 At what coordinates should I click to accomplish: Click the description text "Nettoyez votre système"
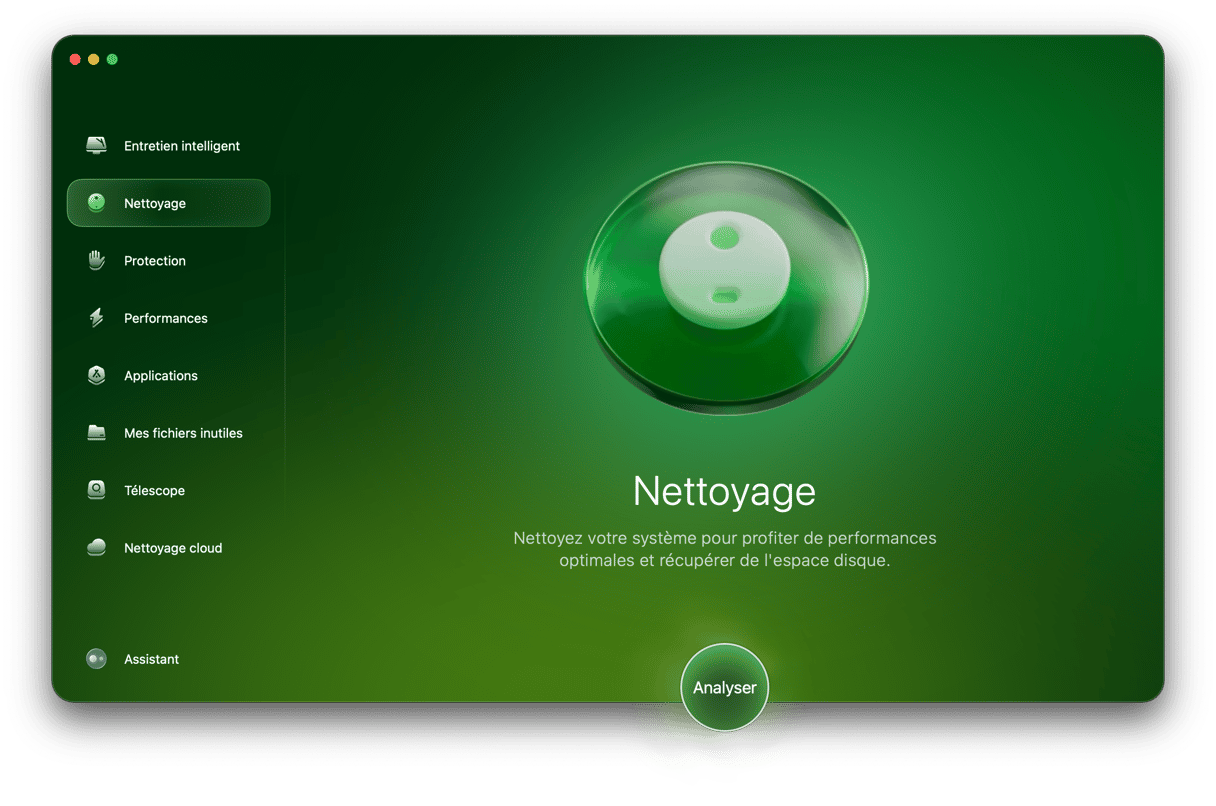(725, 549)
